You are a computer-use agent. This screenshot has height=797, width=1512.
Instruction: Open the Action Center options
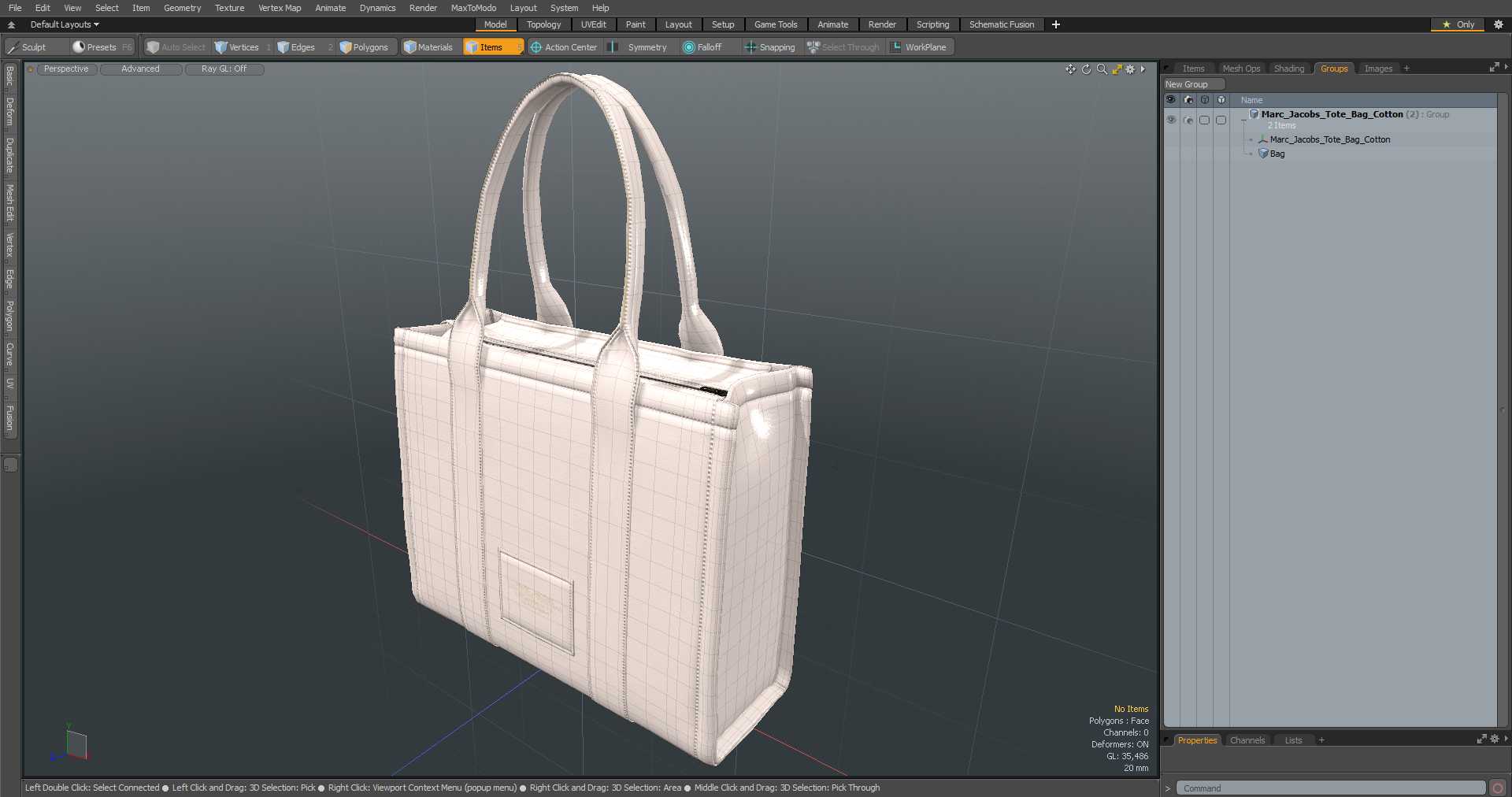[x=564, y=47]
